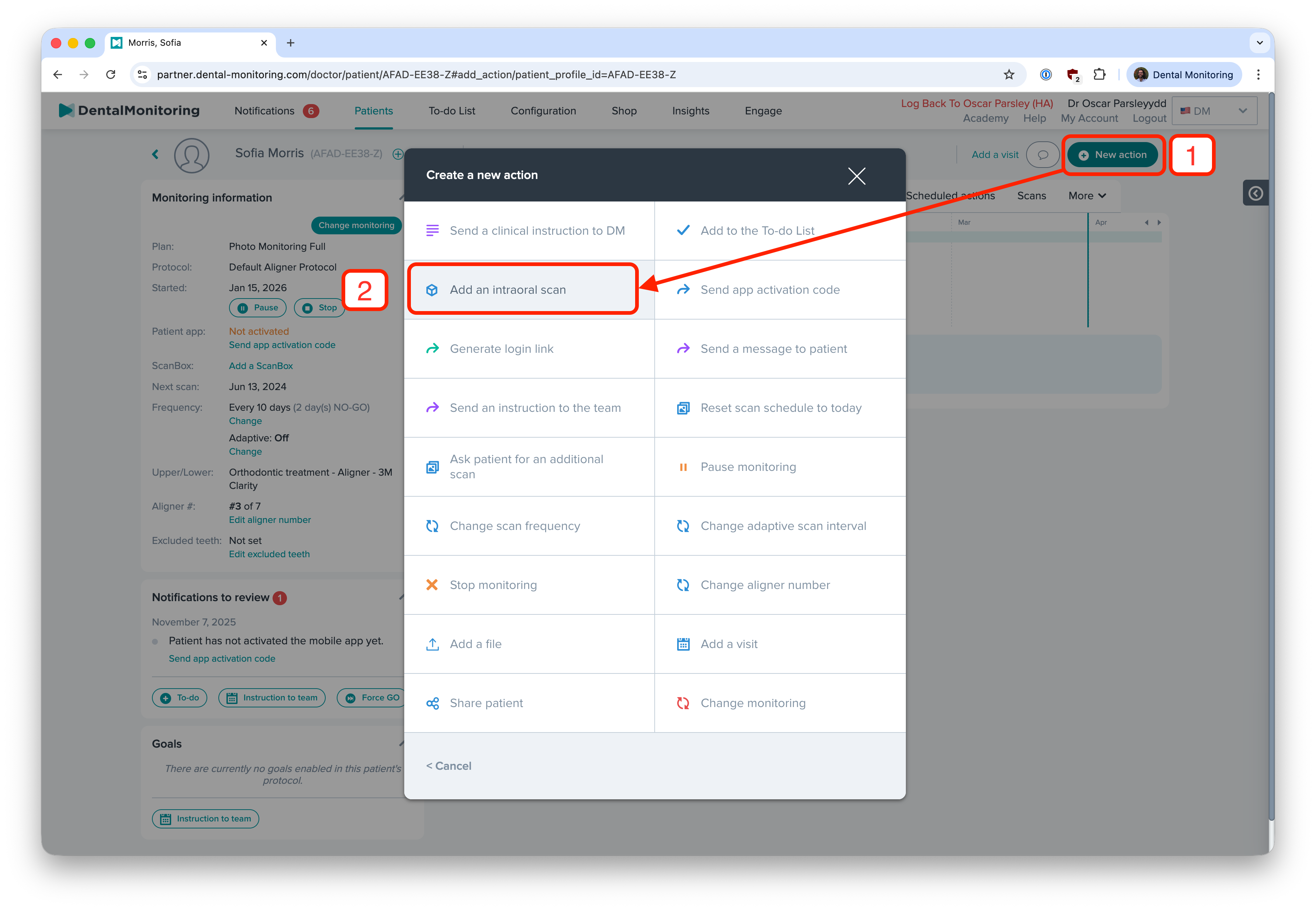Click the Share patient icon
The width and height of the screenshot is (1316, 910).
pos(433,703)
